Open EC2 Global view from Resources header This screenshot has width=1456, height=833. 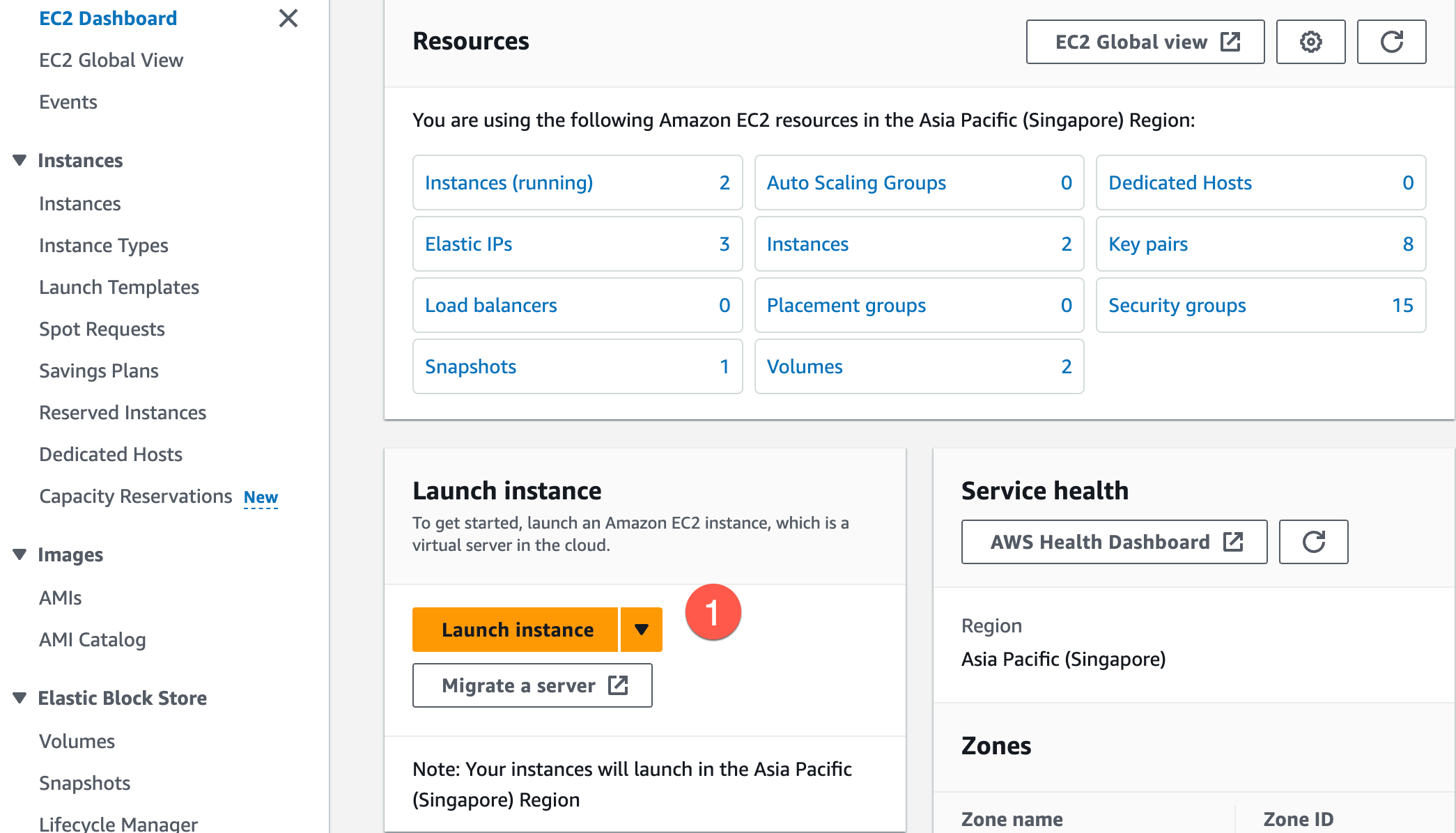click(x=1145, y=42)
